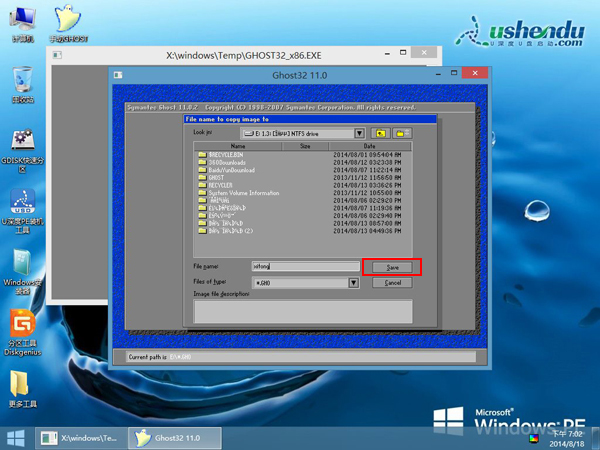The height and width of the screenshot is (450, 600).
Task: Click the folder icon beside 360Downloads entry
Action: 202,162
